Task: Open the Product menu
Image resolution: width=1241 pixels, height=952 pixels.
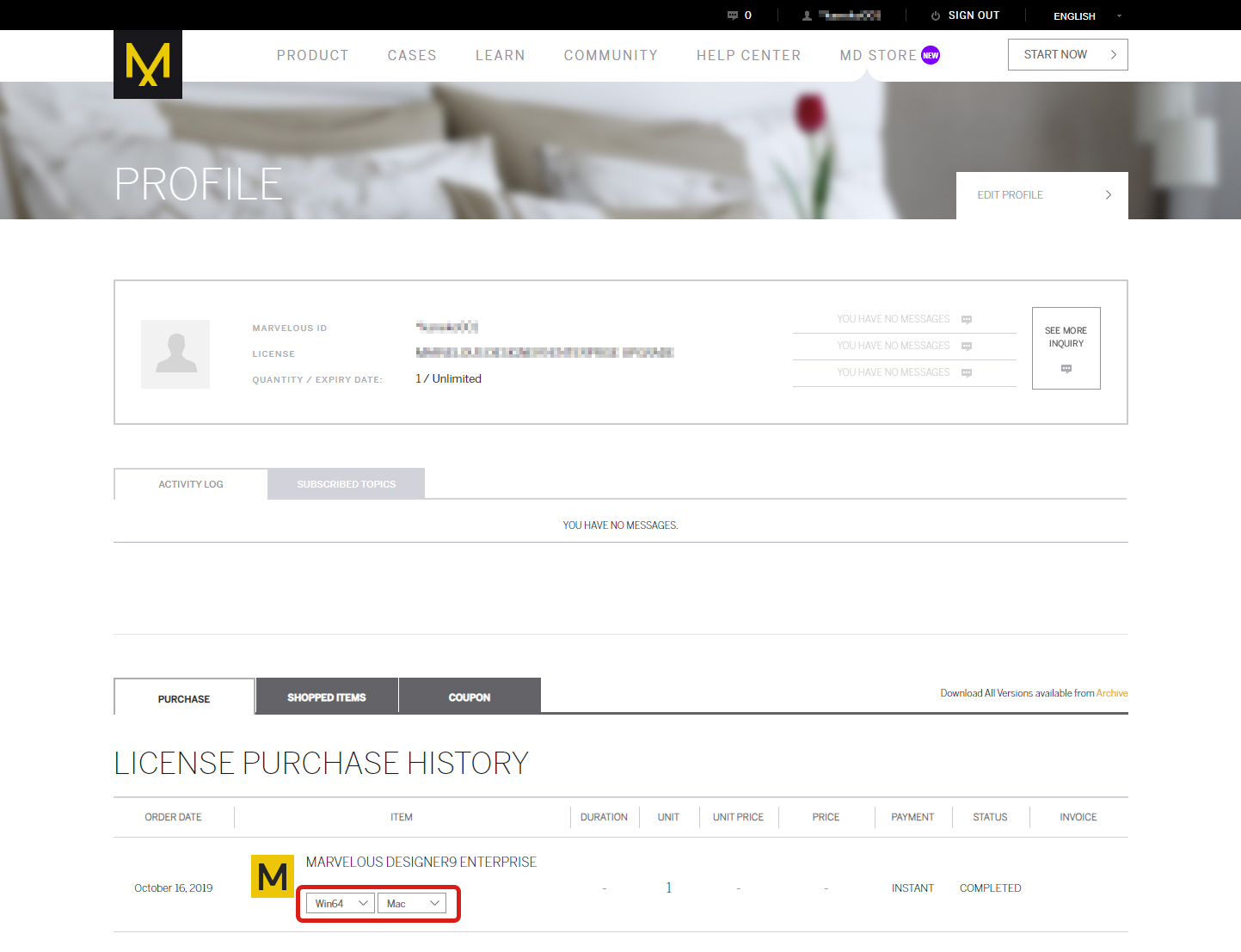Action: [313, 55]
